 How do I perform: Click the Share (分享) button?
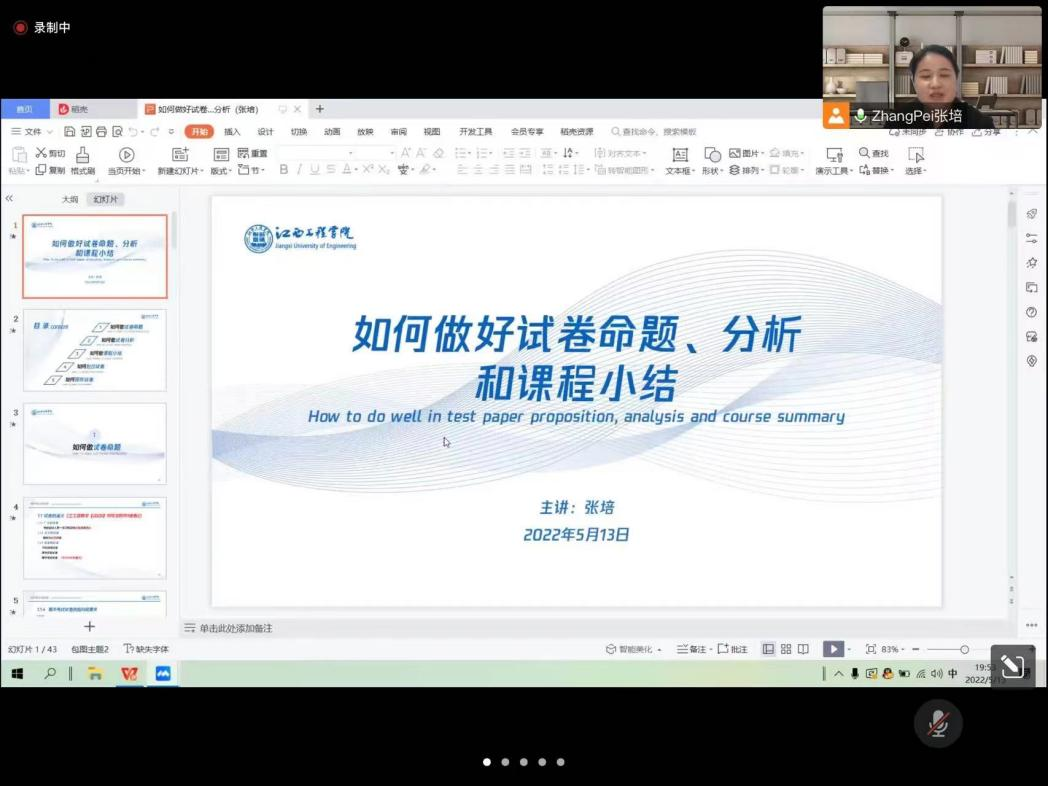[x=986, y=132]
